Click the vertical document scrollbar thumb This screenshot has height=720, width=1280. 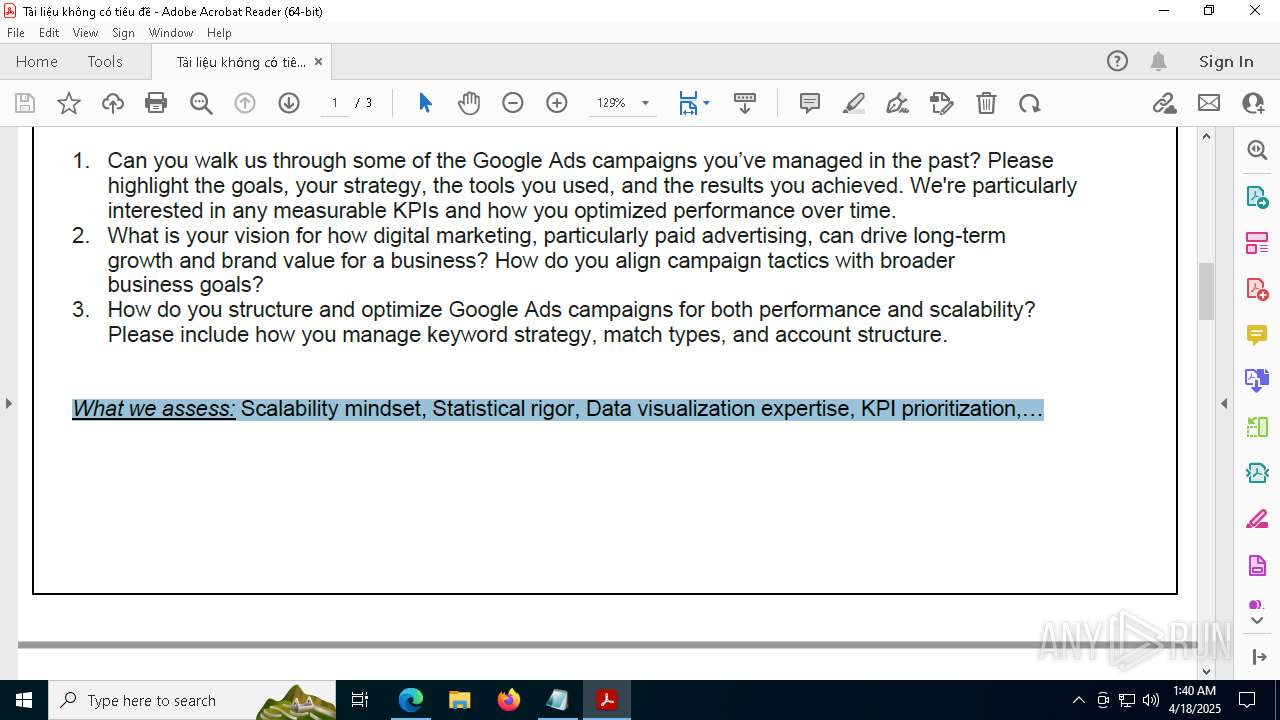click(x=1206, y=291)
